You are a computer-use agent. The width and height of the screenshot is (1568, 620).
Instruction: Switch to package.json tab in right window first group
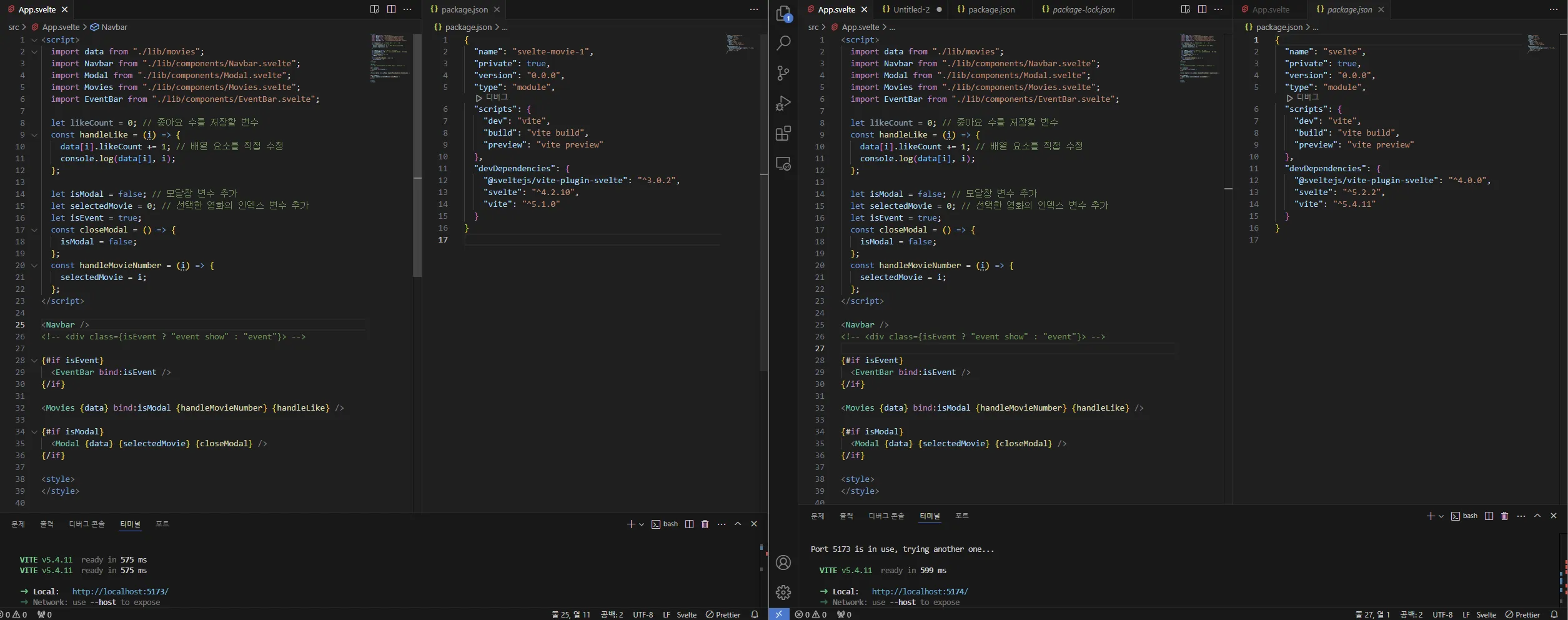point(991,9)
